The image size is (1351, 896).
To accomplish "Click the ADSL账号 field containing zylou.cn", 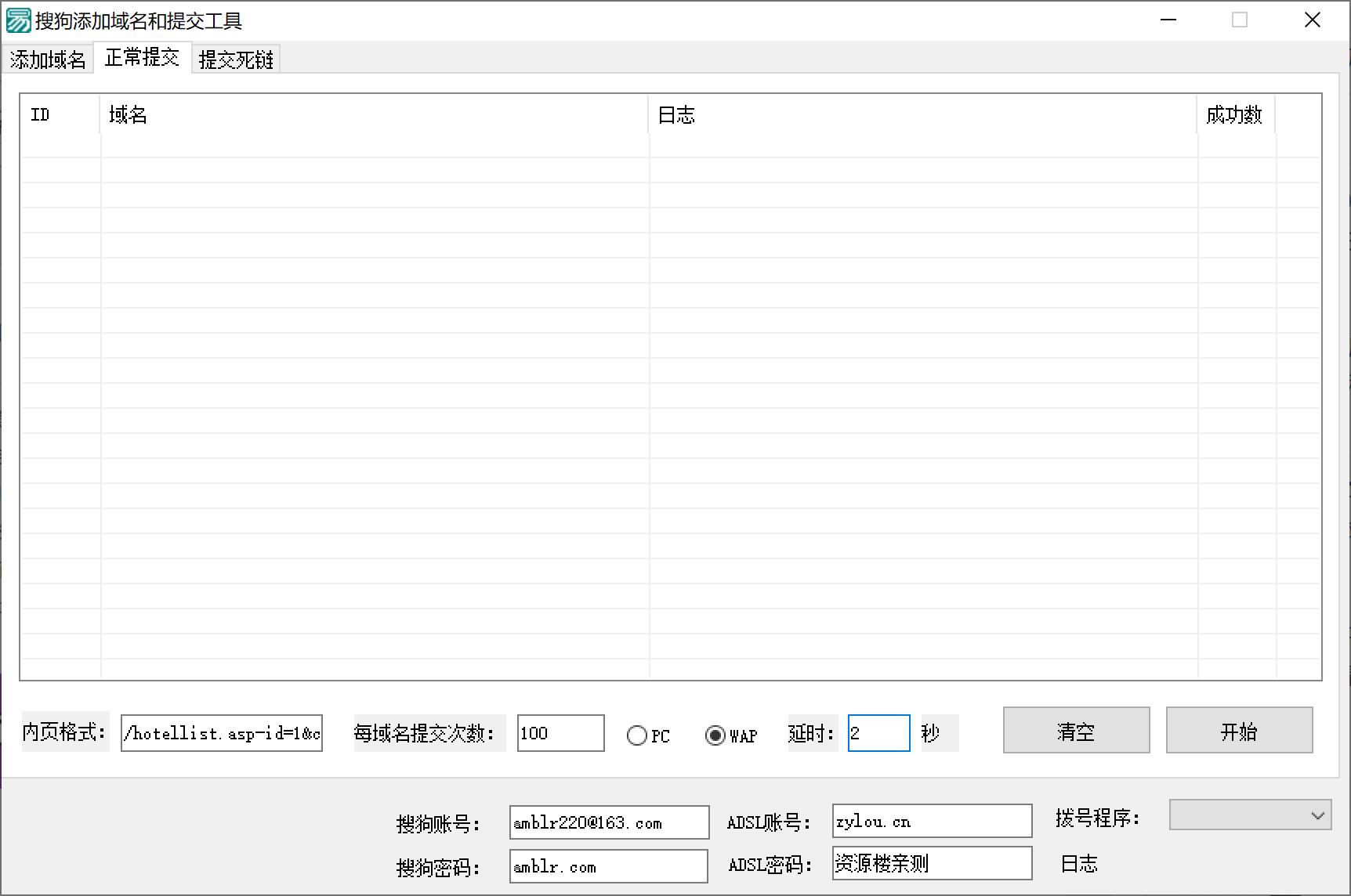I will 931,820.
